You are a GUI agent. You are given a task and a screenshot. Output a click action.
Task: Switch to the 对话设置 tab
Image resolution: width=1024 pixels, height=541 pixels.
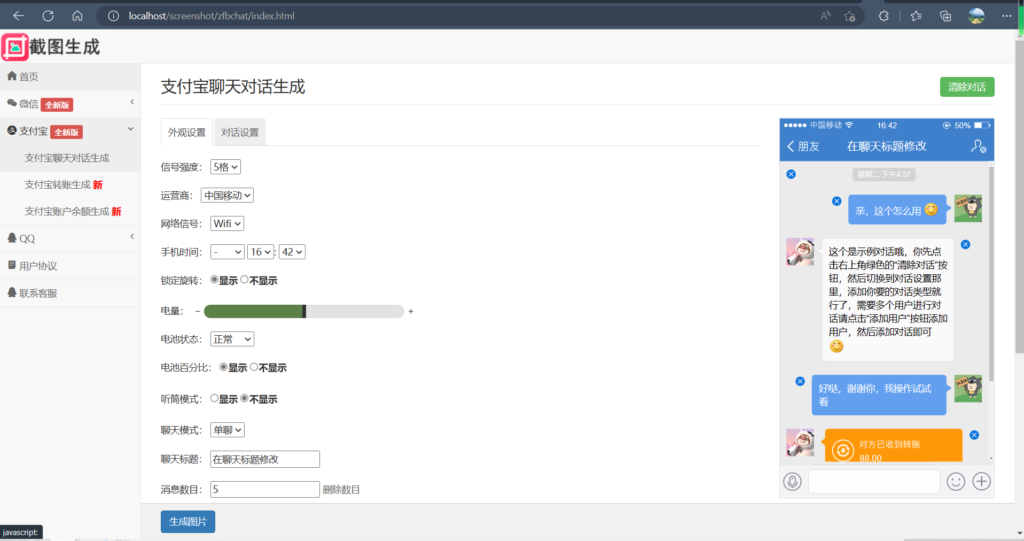(x=240, y=132)
